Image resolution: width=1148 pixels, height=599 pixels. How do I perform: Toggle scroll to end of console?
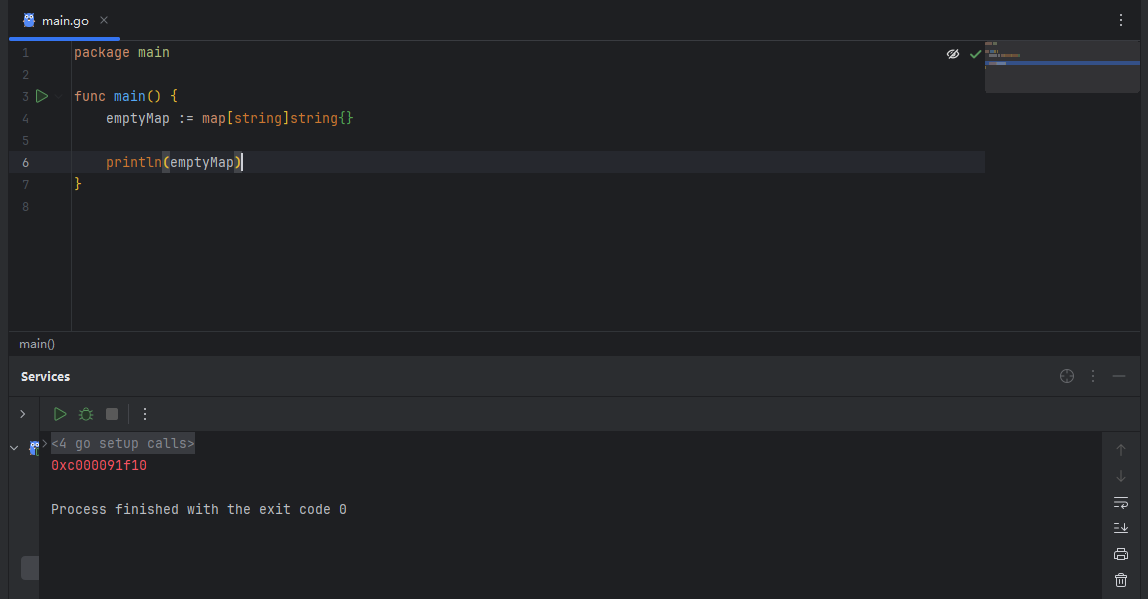(x=1121, y=528)
